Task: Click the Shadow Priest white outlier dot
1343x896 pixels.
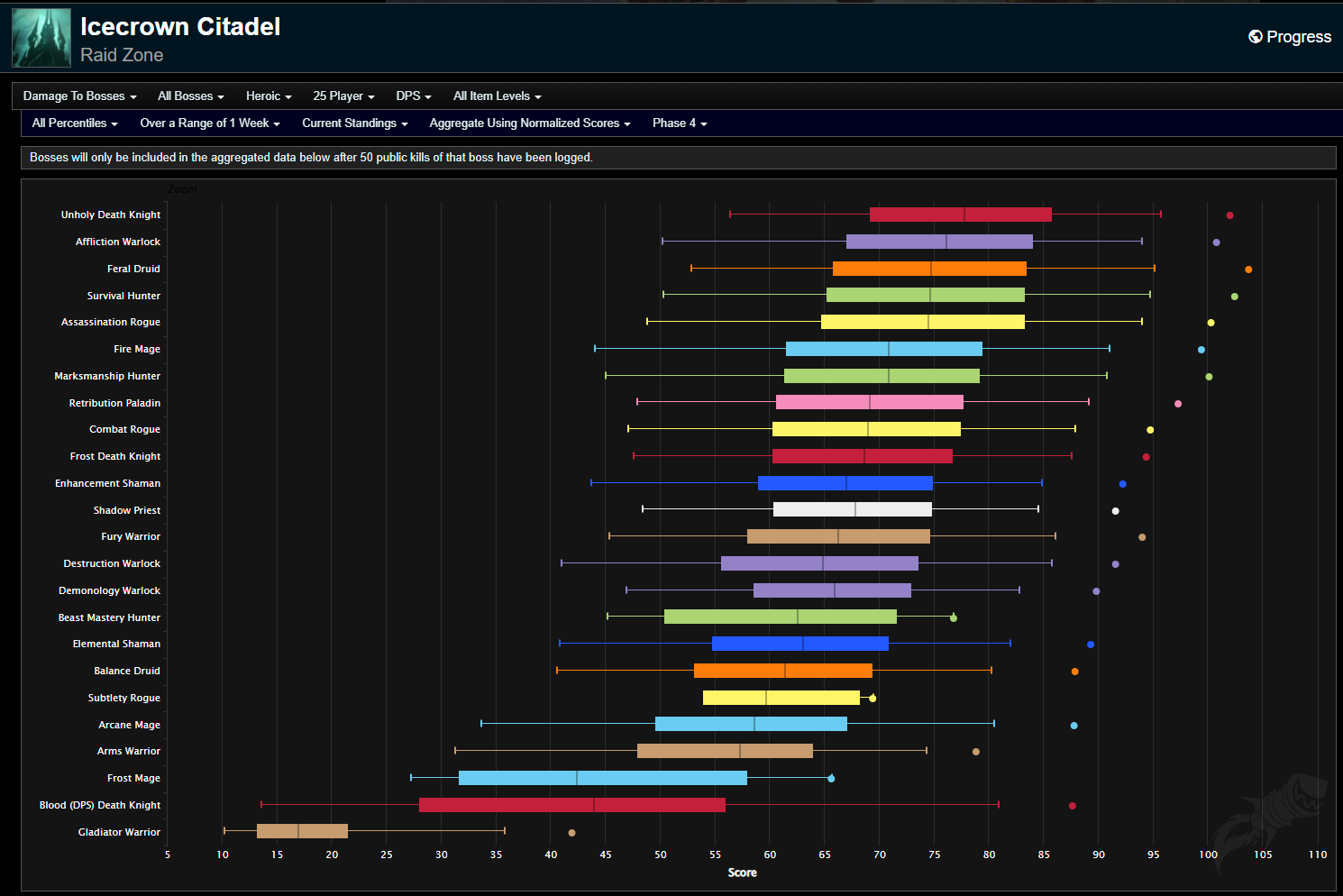Action: tap(1115, 511)
